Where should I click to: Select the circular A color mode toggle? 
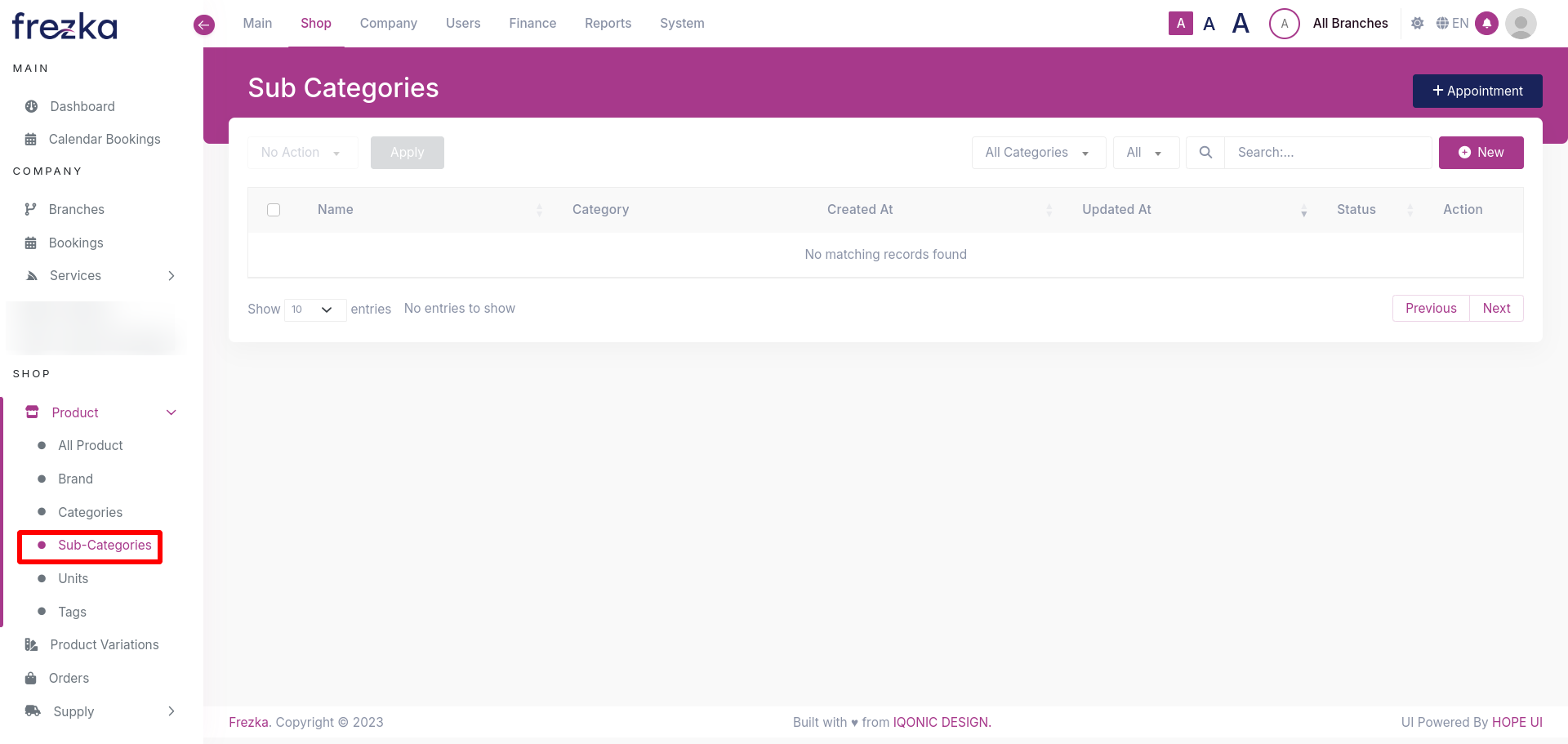pyautogui.click(x=1284, y=24)
